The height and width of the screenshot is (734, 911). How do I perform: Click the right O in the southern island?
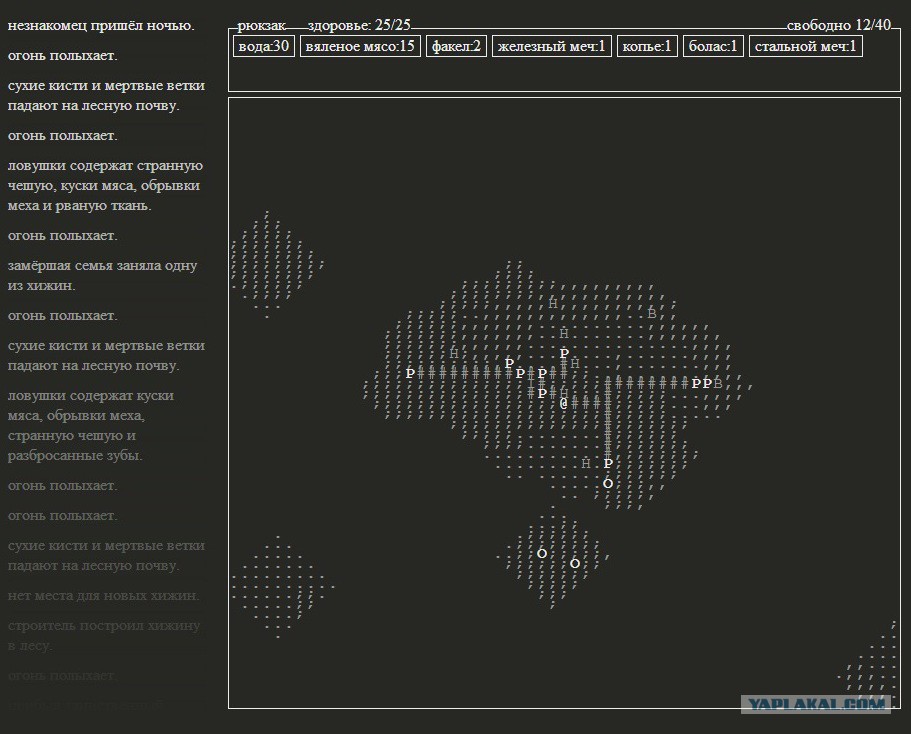click(575, 563)
